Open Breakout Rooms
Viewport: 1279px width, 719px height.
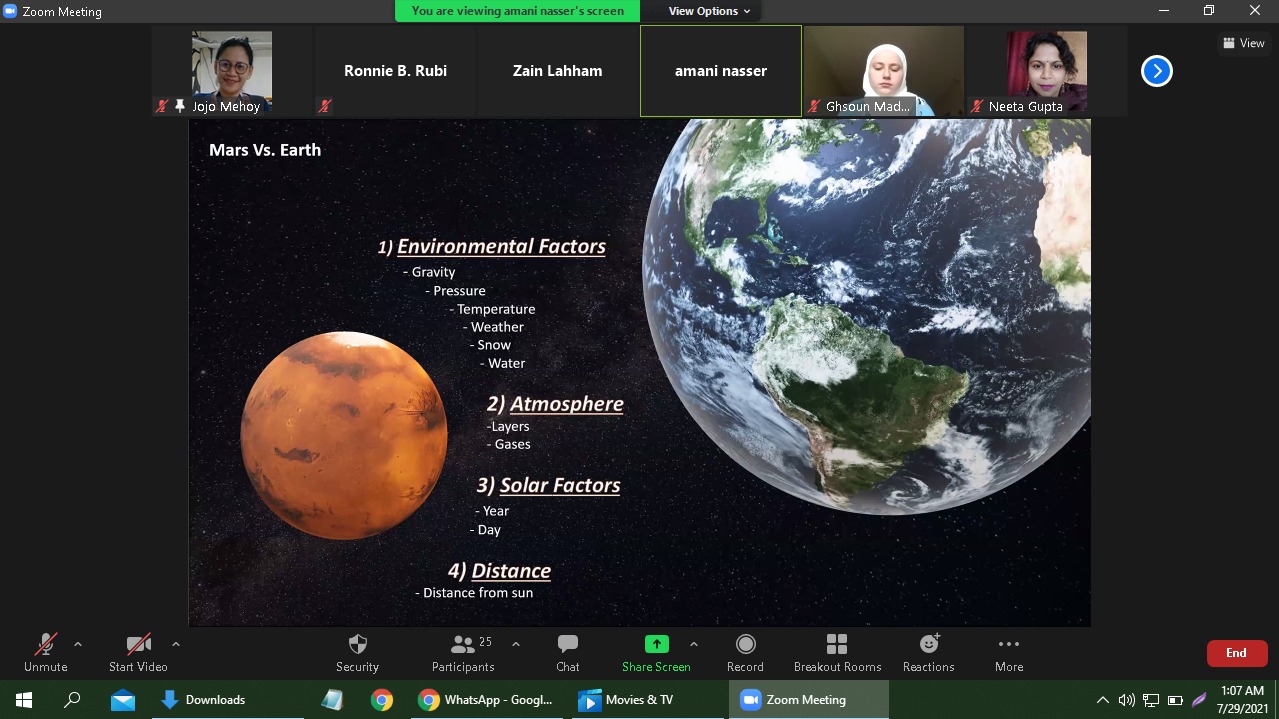837,653
